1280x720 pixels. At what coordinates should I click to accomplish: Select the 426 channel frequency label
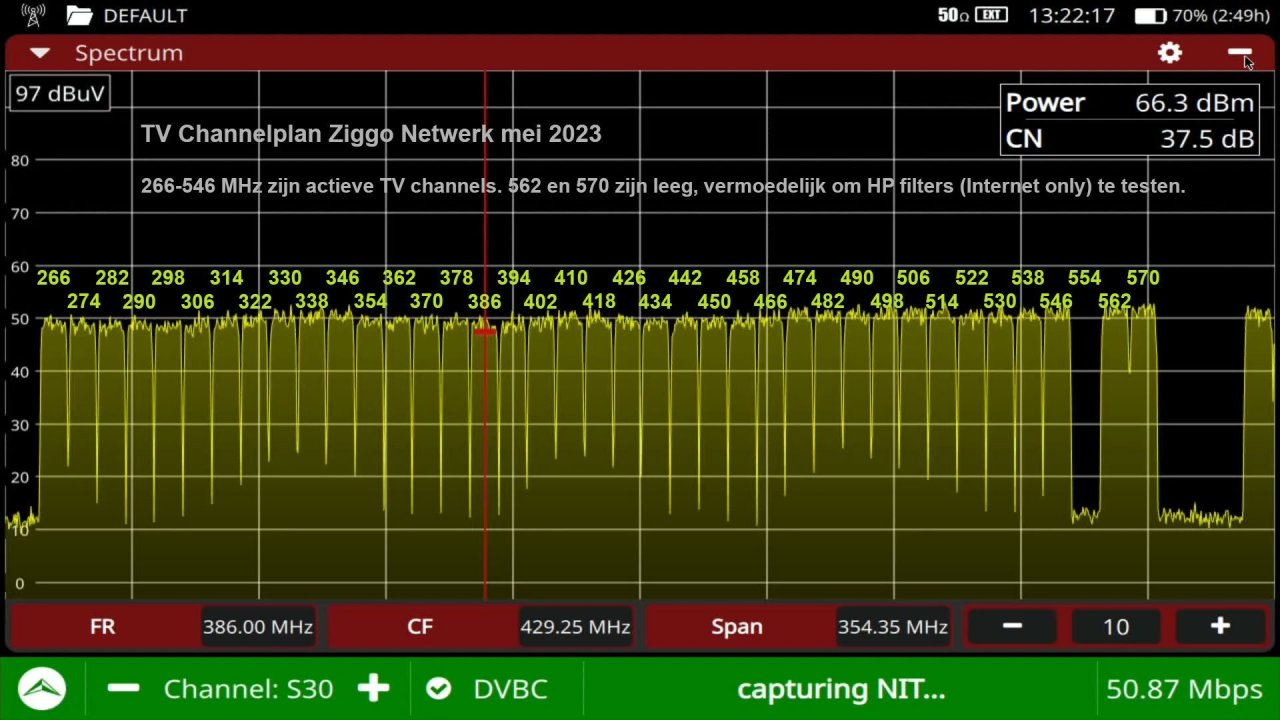(x=629, y=278)
